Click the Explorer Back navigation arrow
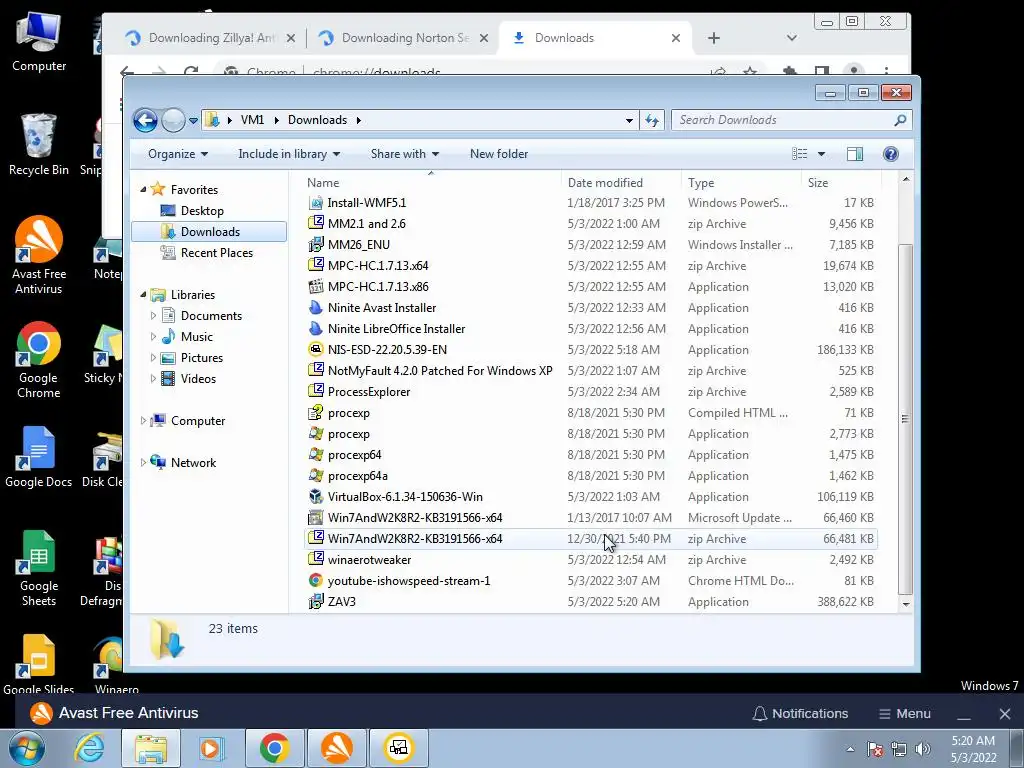1024x768 pixels. (145, 120)
